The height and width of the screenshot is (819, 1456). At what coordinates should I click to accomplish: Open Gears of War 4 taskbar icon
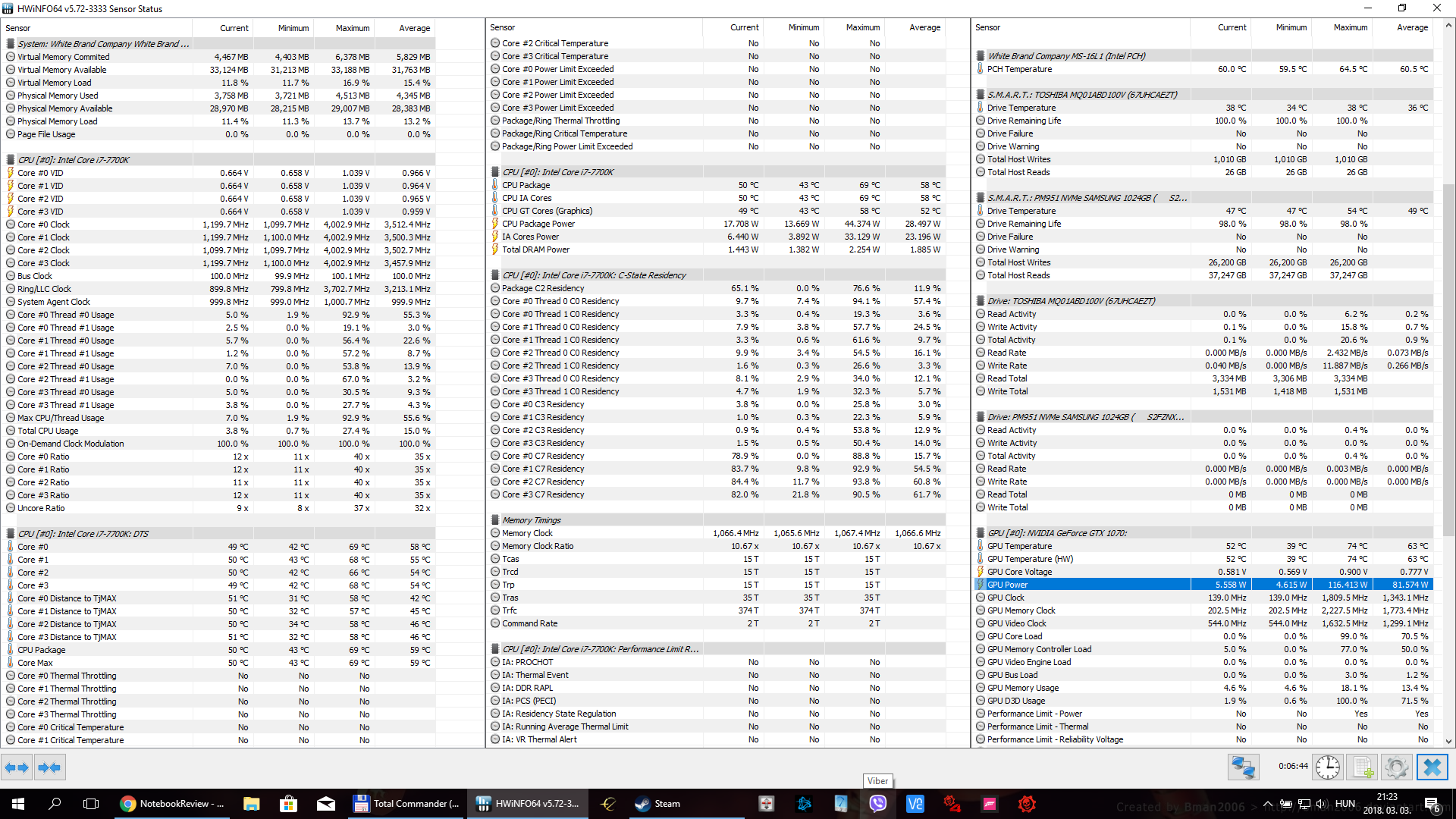pyautogui.click(x=952, y=804)
